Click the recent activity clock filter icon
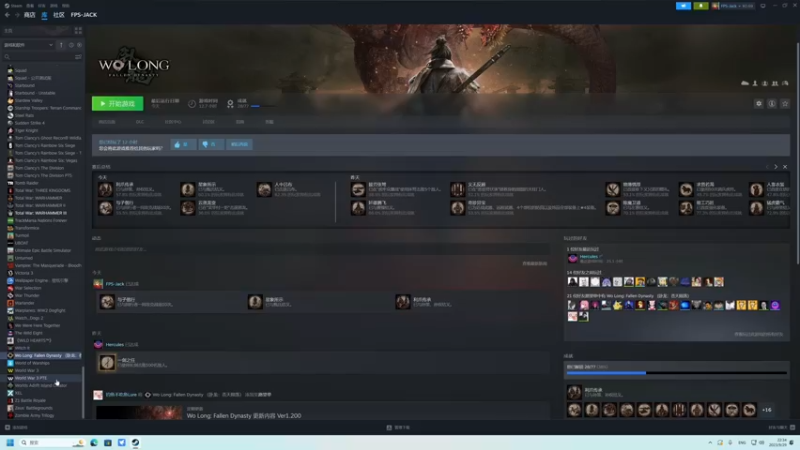Viewport: 800px width, 450px height. click(x=71, y=45)
